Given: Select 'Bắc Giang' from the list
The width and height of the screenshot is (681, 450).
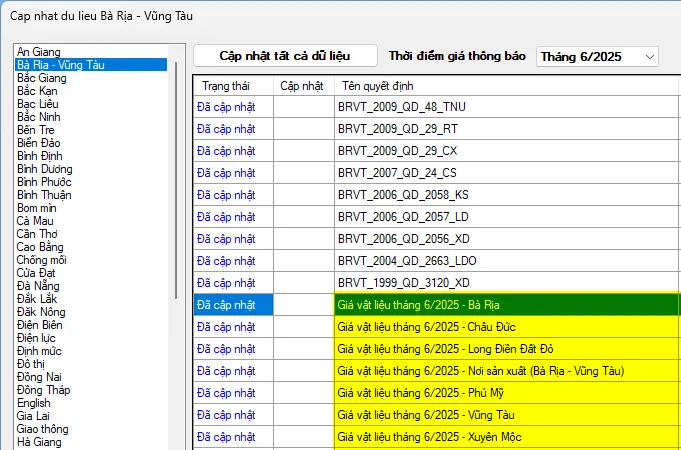Looking at the screenshot, I should [x=42, y=78].
